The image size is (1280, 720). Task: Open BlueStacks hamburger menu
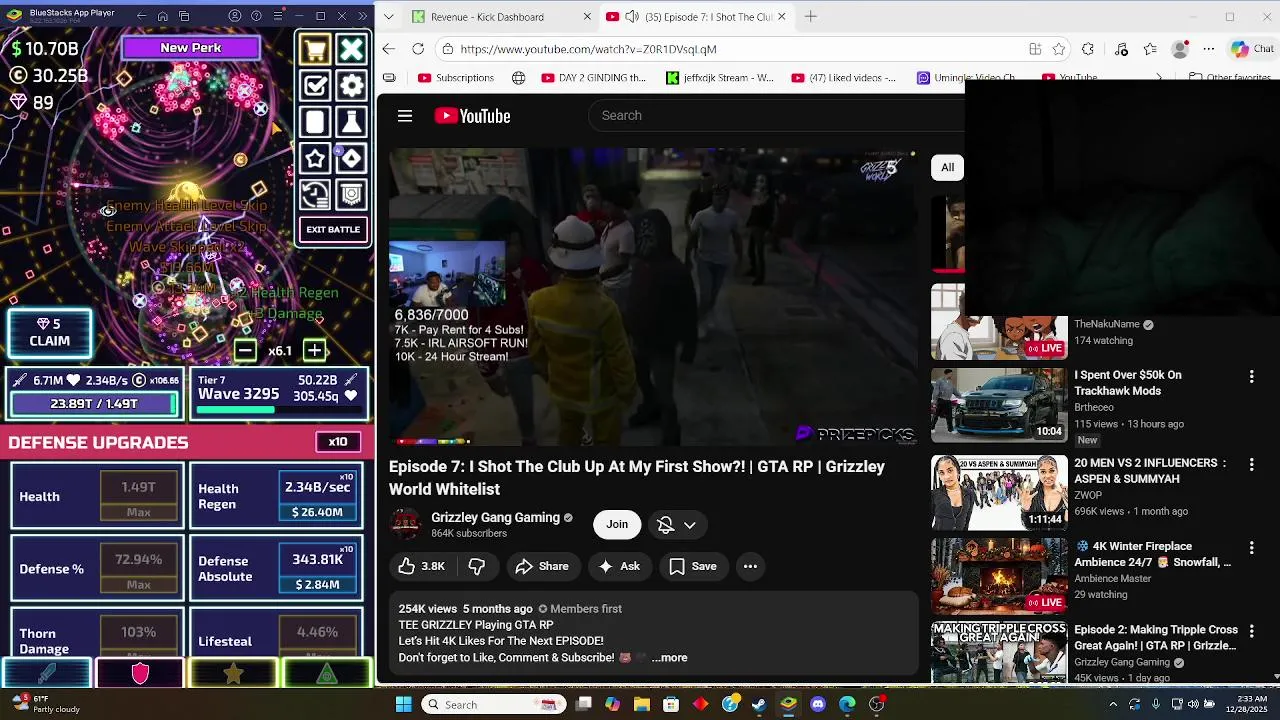(x=277, y=16)
